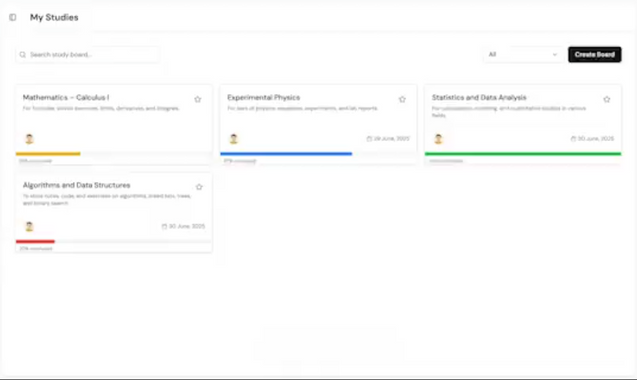The width and height of the screenshot is (637, 380).
Task: Click the avatar on Statistics and Data Analysis card
Action: tap(438, 139)
